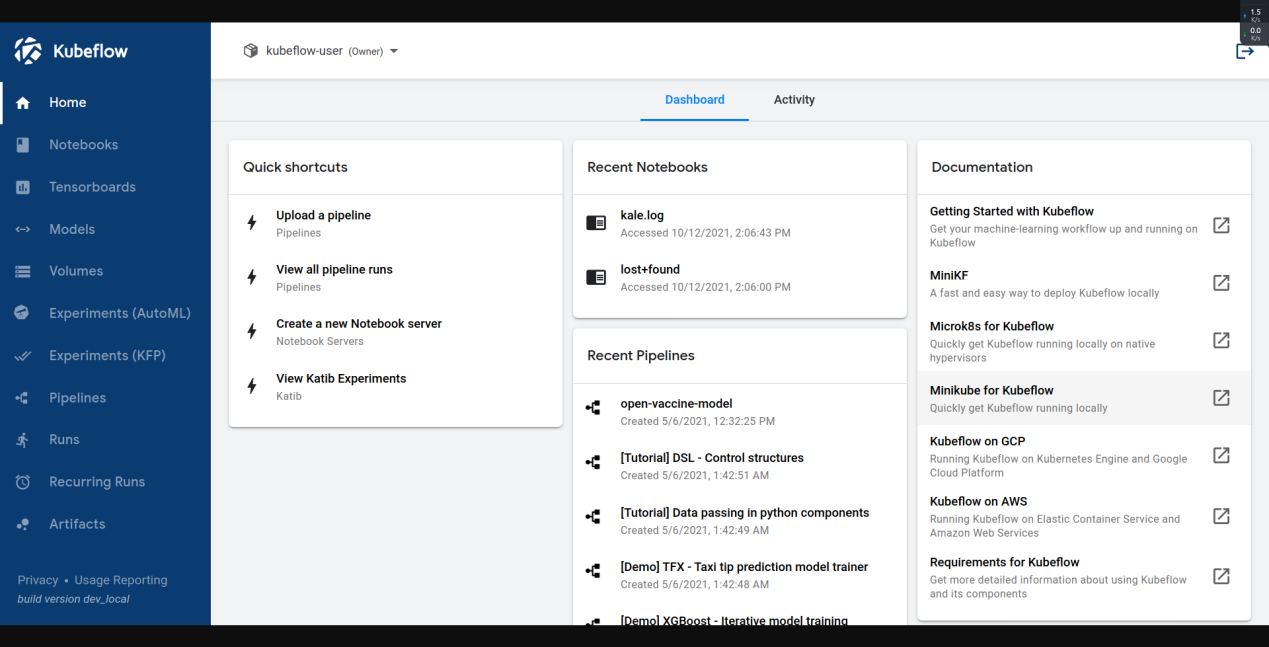Switch to the Activity tab
The image size is (1269, 647).
(794, 100)
